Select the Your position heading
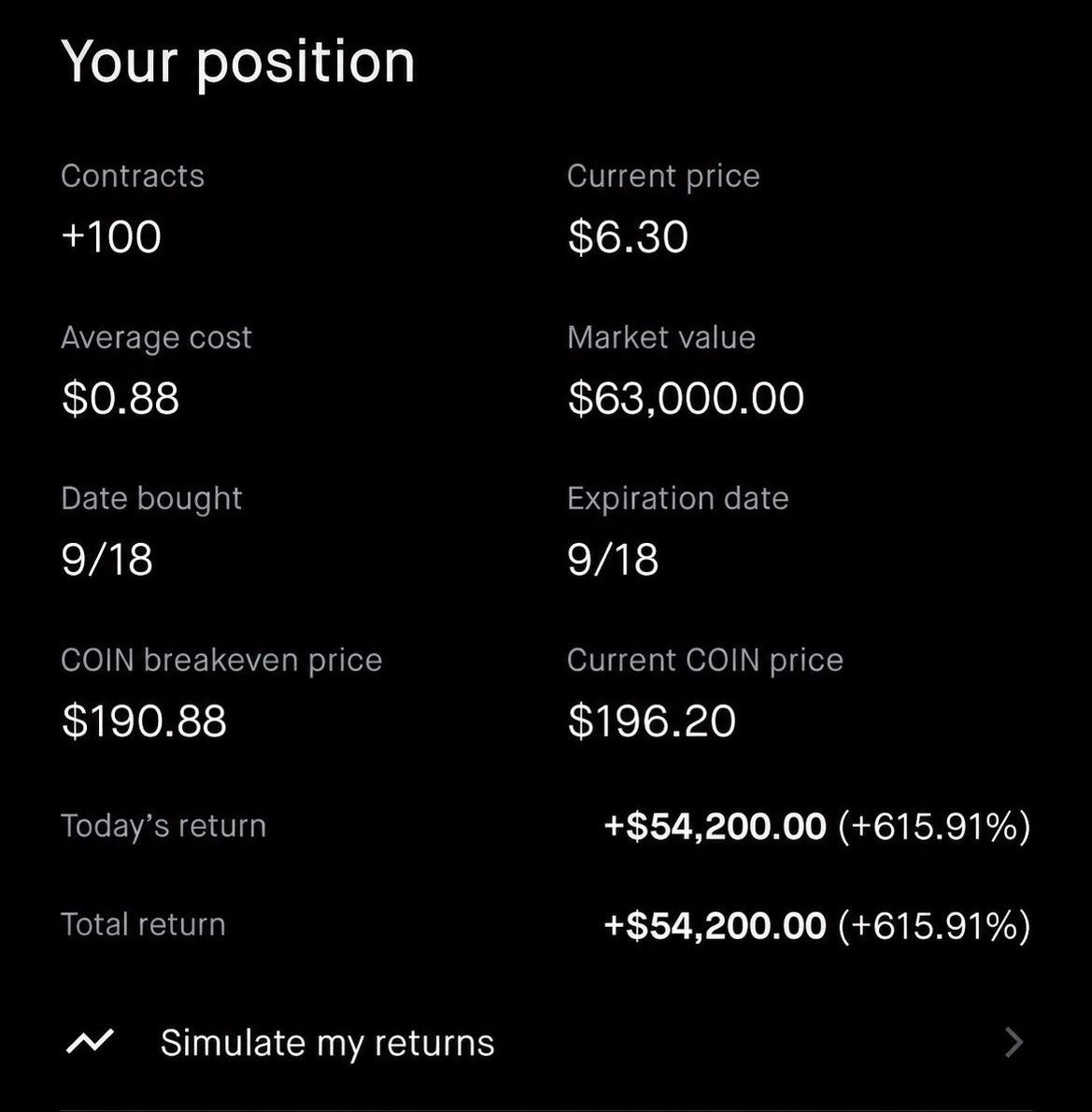This screenshot has height=1112, width=1092. [x=237, y=64]
